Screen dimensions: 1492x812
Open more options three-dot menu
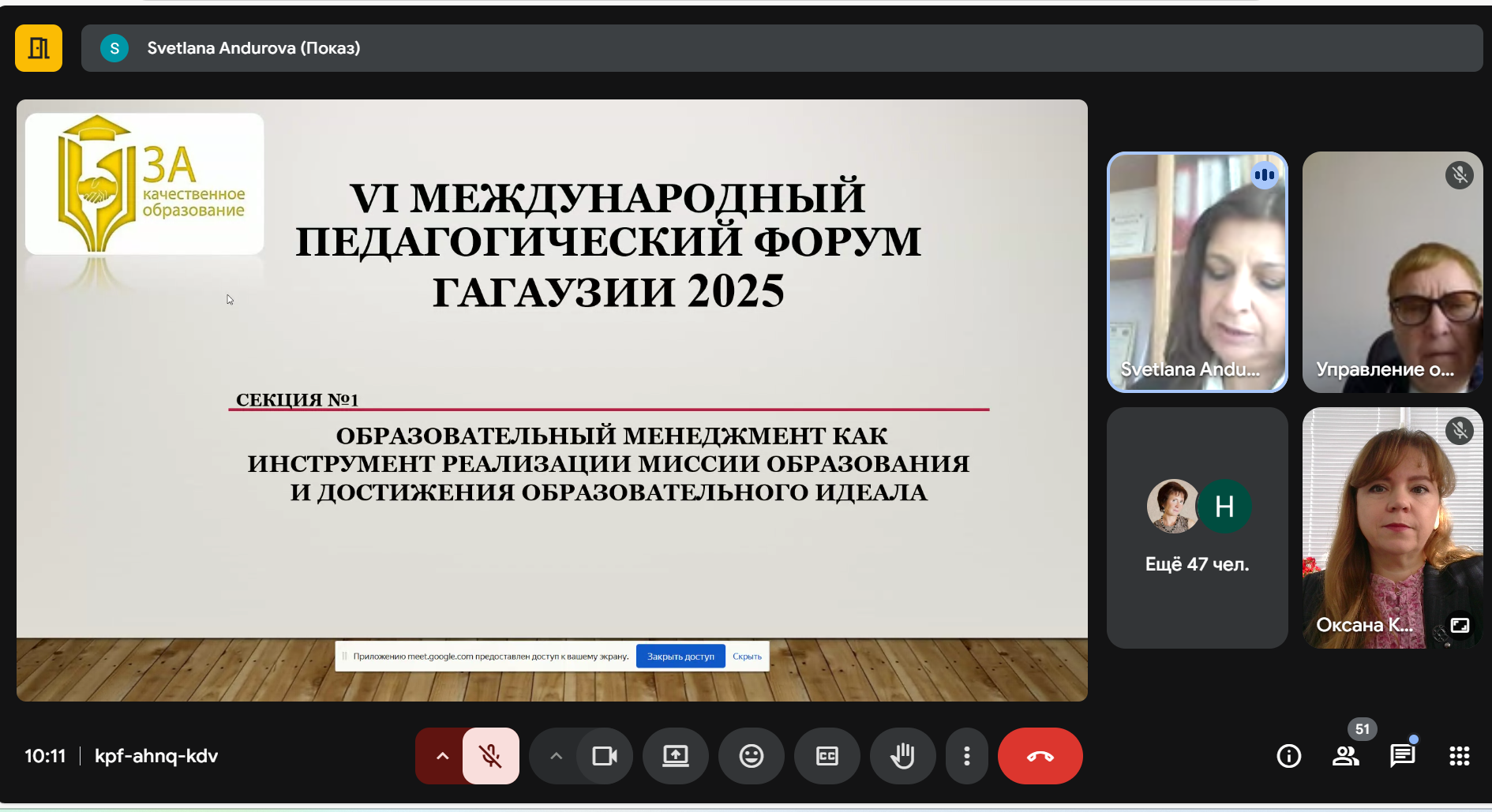coord(967,756)
